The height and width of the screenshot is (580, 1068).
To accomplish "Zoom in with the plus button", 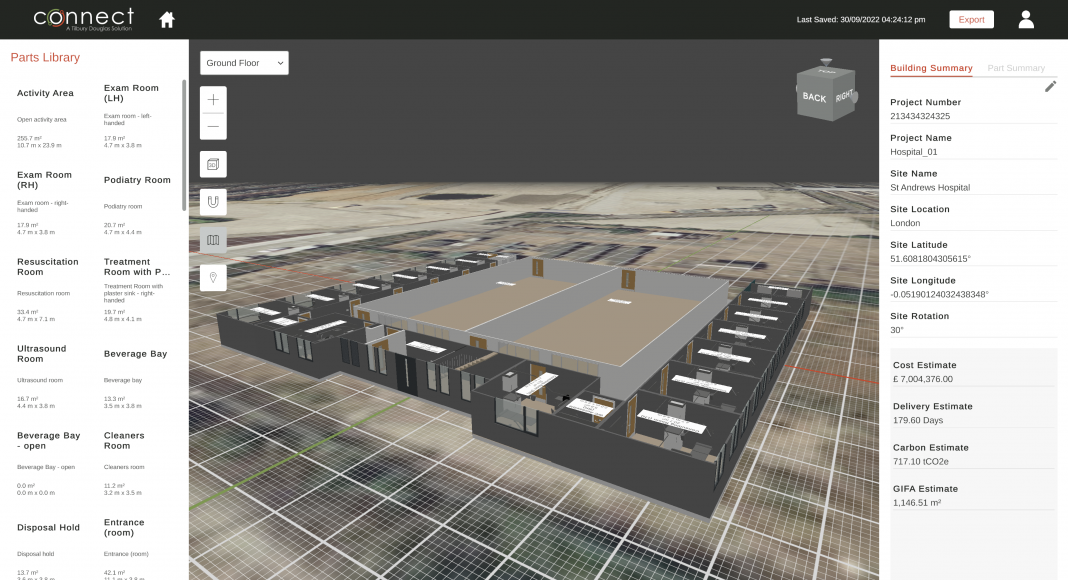I will click(x=213, y=100).
